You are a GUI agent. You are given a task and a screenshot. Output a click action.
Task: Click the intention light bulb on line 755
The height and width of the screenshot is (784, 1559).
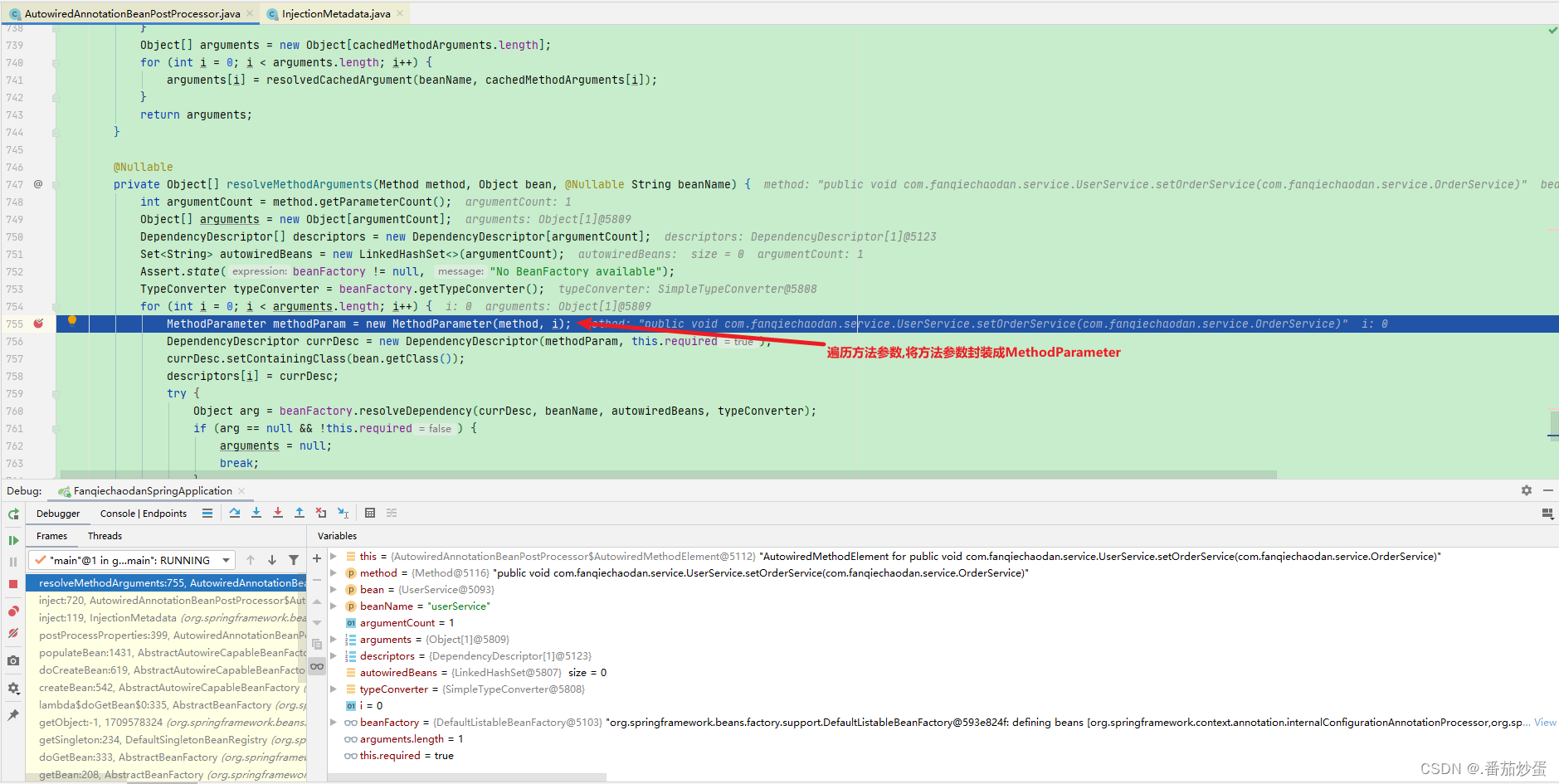(72, 321)
